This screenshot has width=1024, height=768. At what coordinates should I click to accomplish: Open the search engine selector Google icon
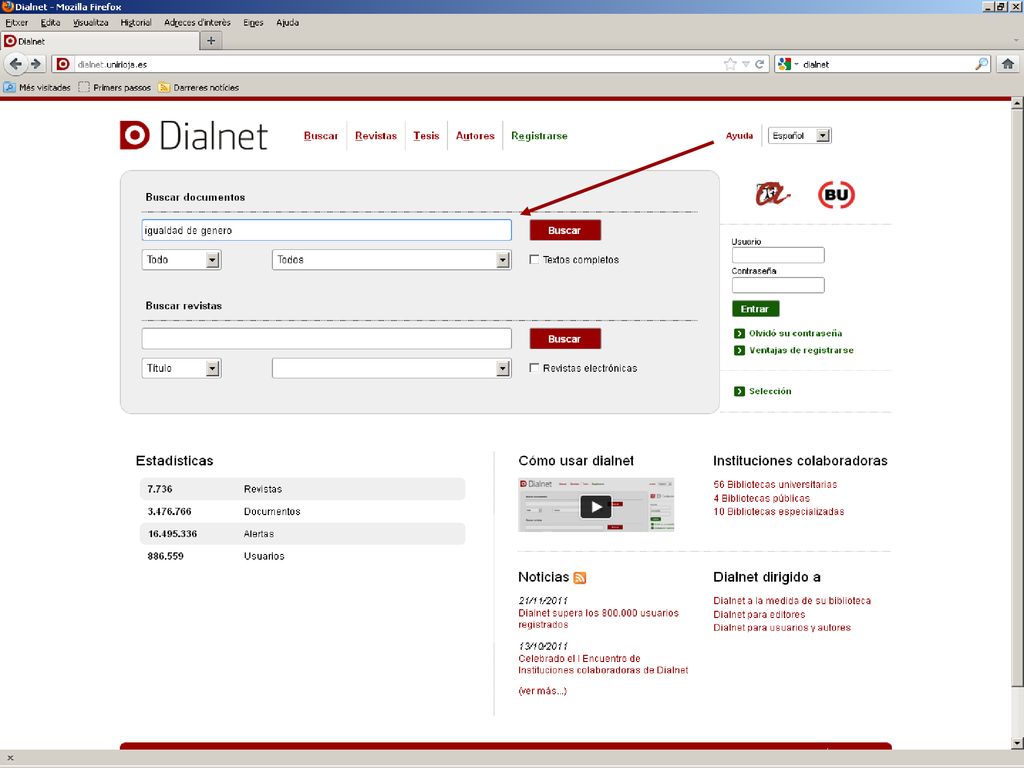pos(786,64)
